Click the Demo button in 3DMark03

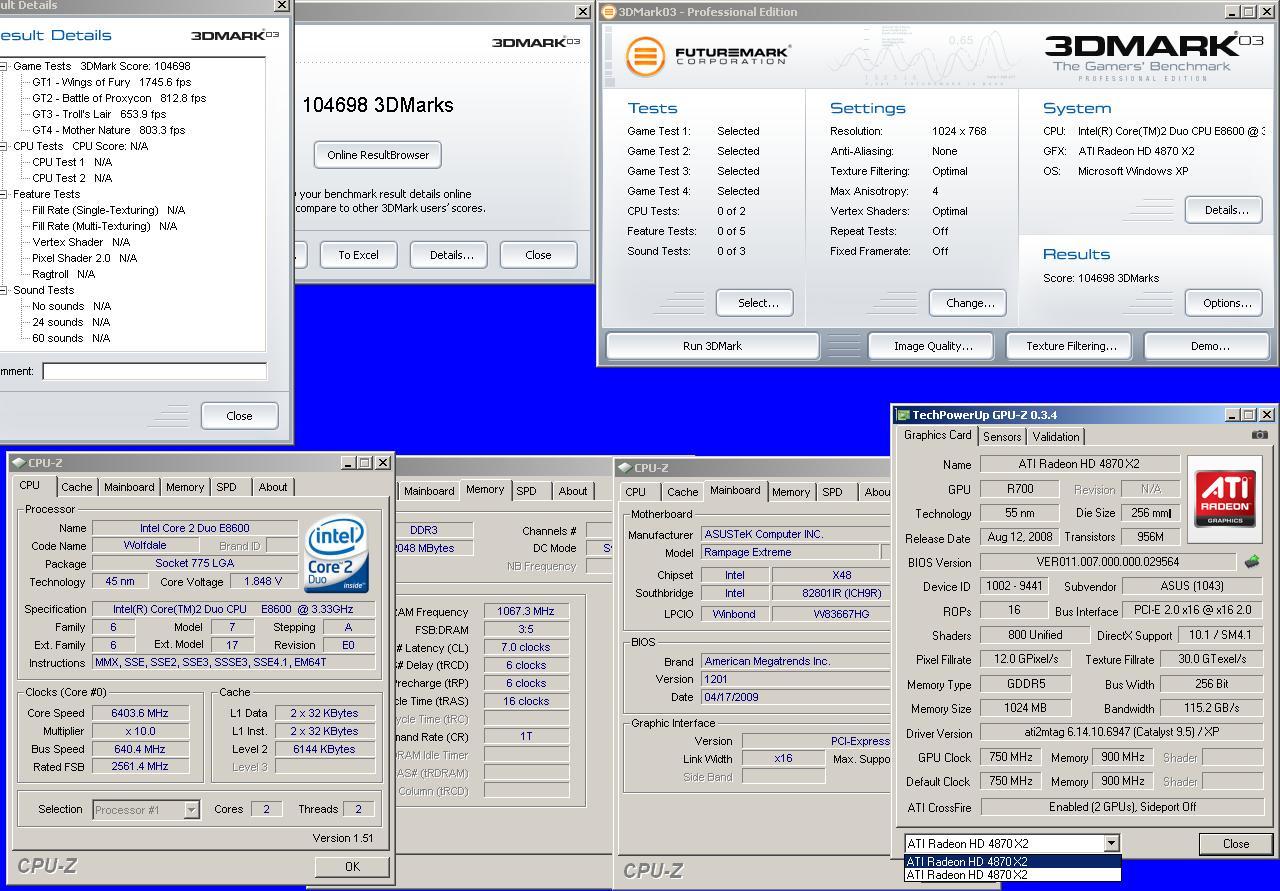1209,346
